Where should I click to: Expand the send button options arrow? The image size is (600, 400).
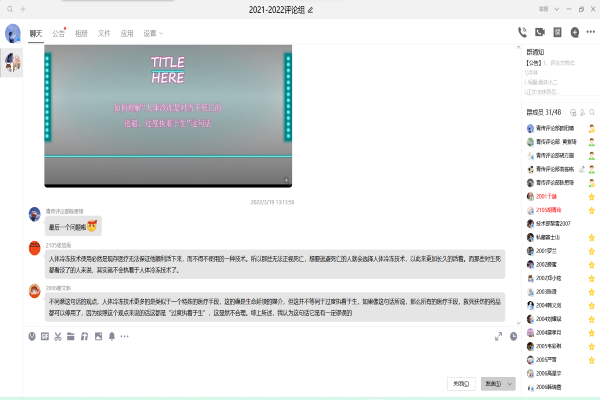tap(511, 383)
